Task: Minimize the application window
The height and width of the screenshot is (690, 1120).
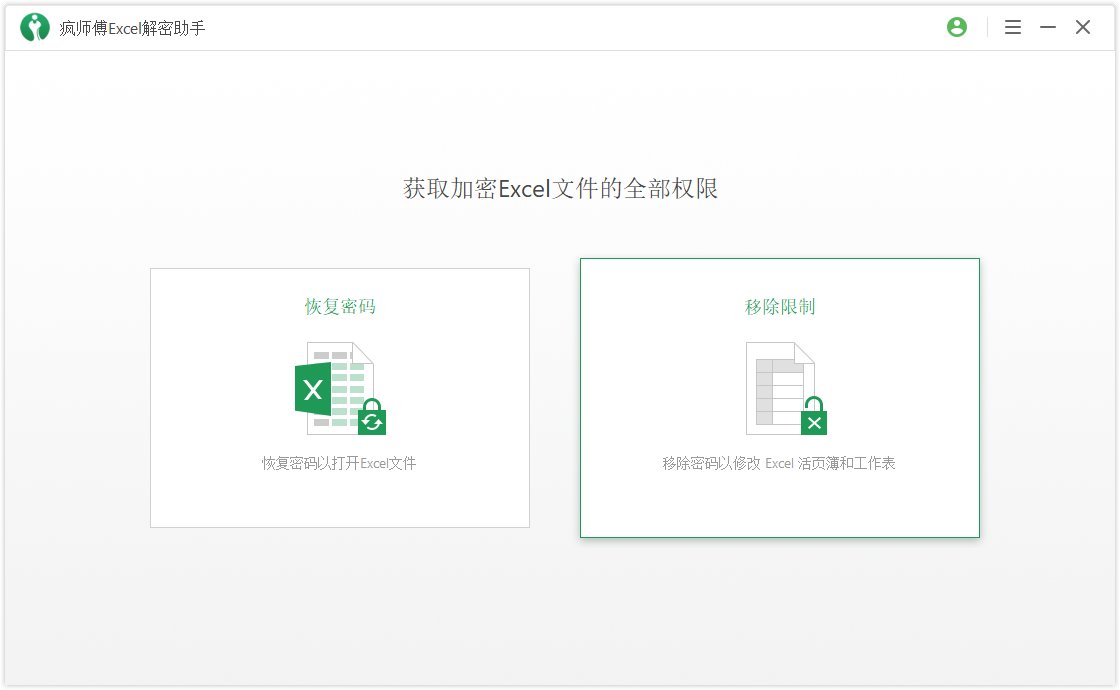Action: coord(1047,27)
